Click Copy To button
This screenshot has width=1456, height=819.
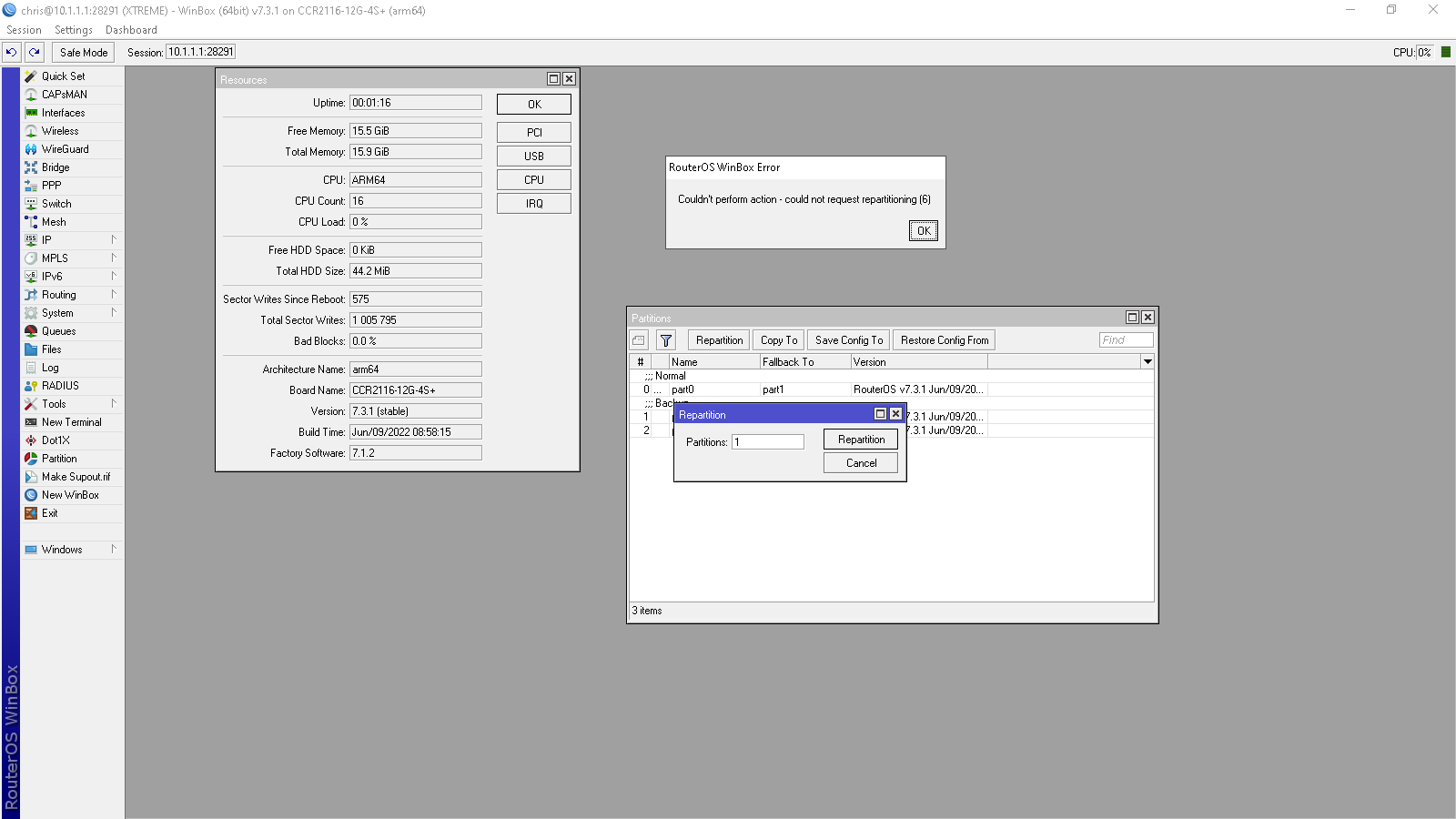779,340
